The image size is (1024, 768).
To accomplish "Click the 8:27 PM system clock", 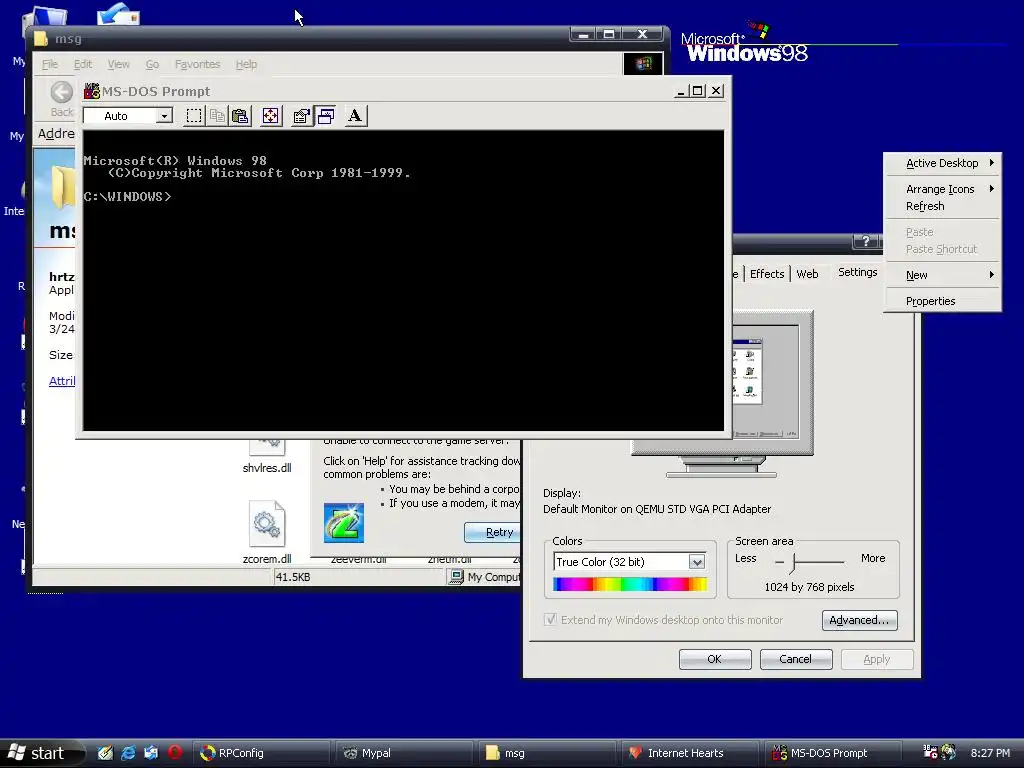I will [990, 753].
